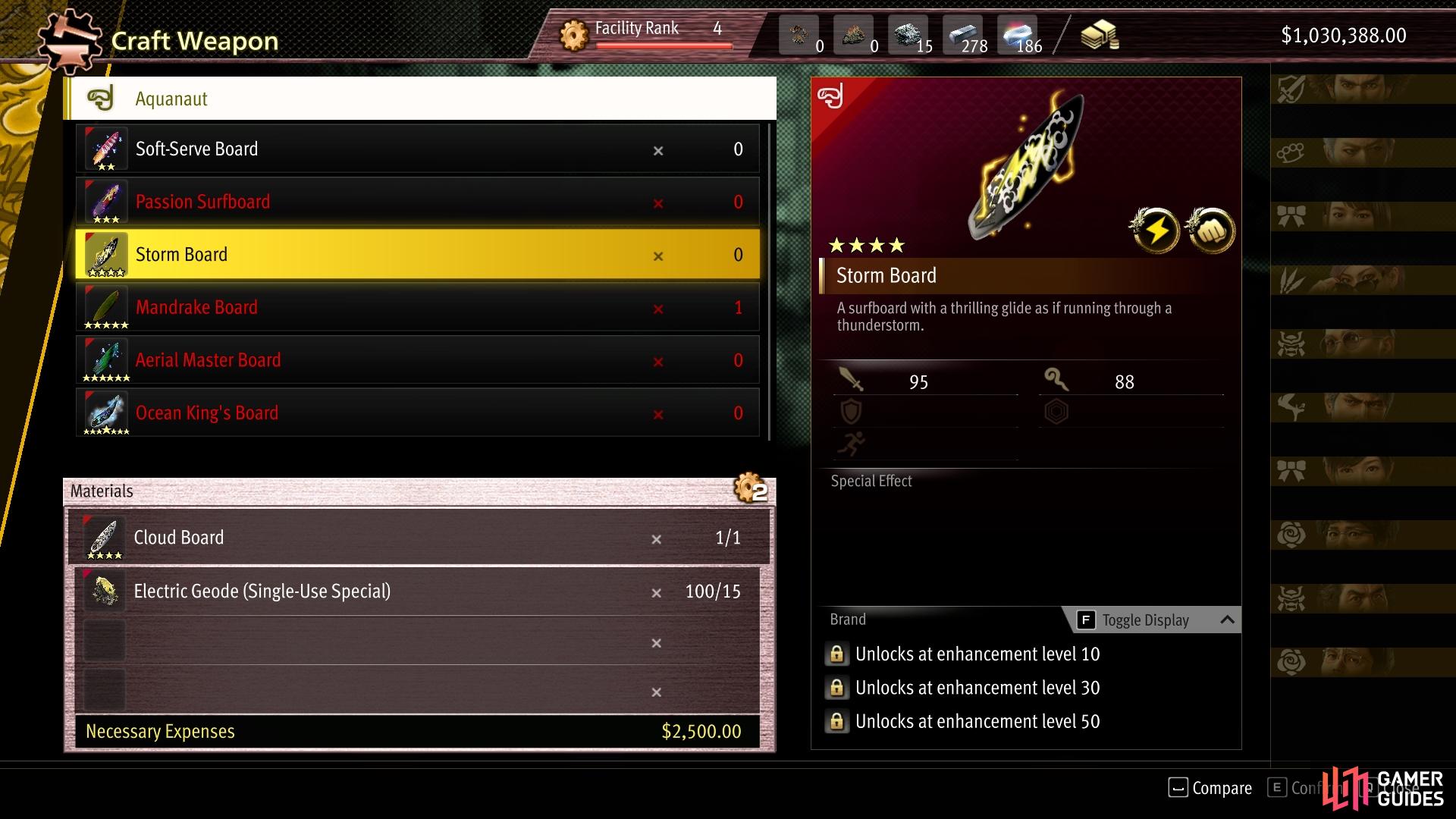
Task: Choose Ocean King's Board entry
Action: click(417, 413)
